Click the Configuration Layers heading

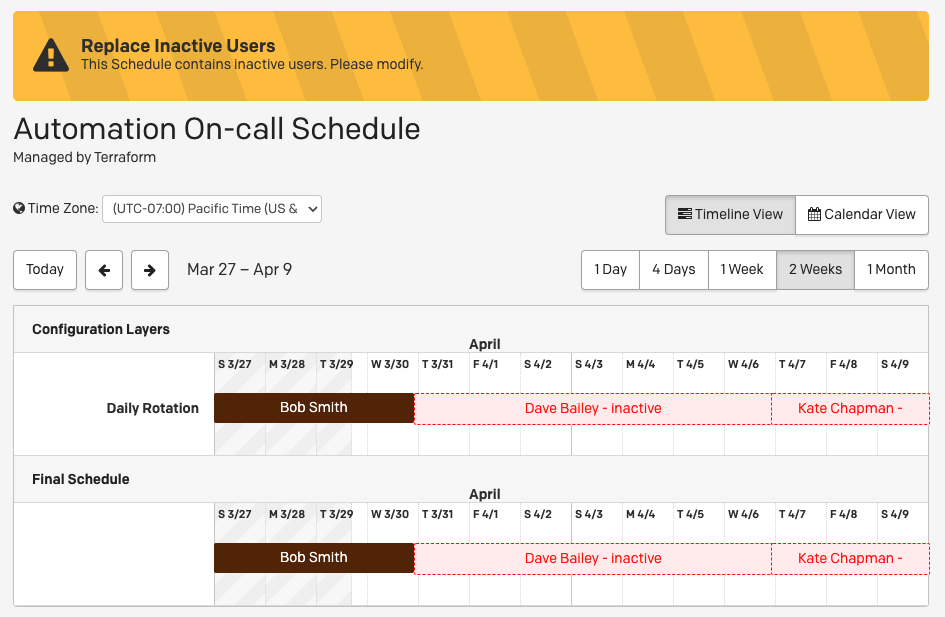101,330
